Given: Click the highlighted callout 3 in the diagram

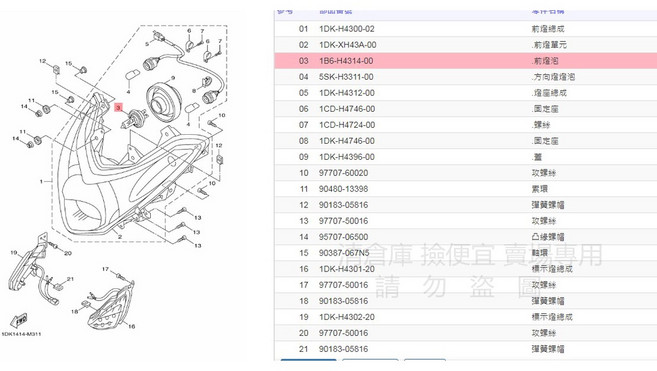Looking at the screenshot, I should pos(119,108).
